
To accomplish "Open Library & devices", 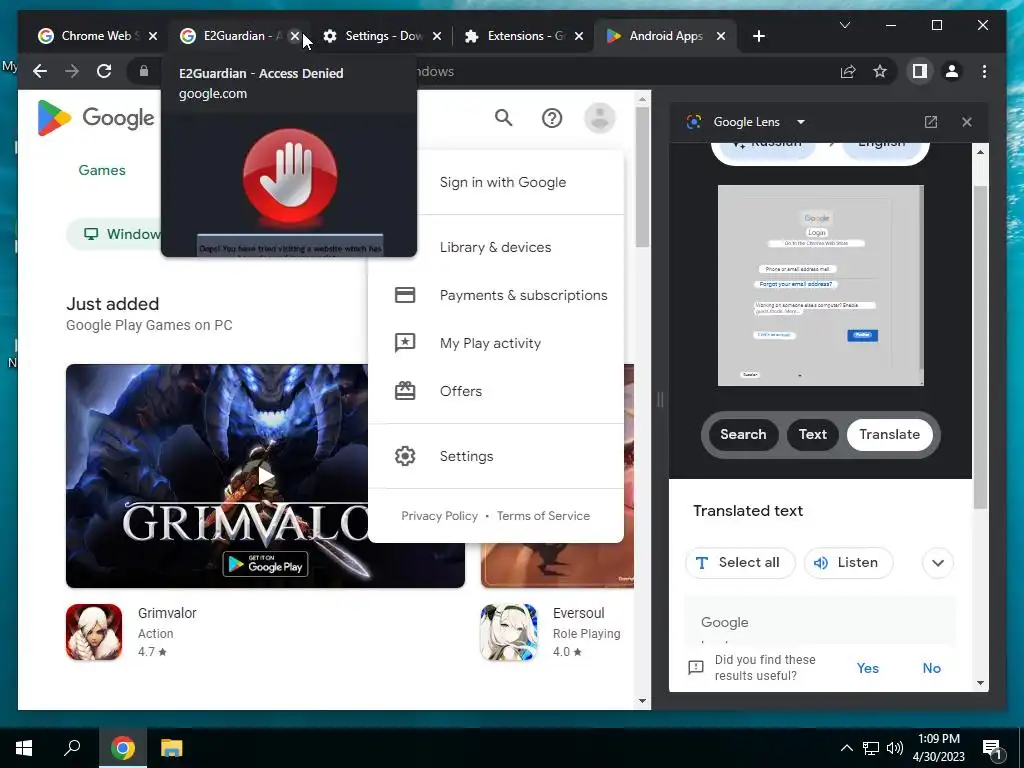I will click(x=495, y=248).
